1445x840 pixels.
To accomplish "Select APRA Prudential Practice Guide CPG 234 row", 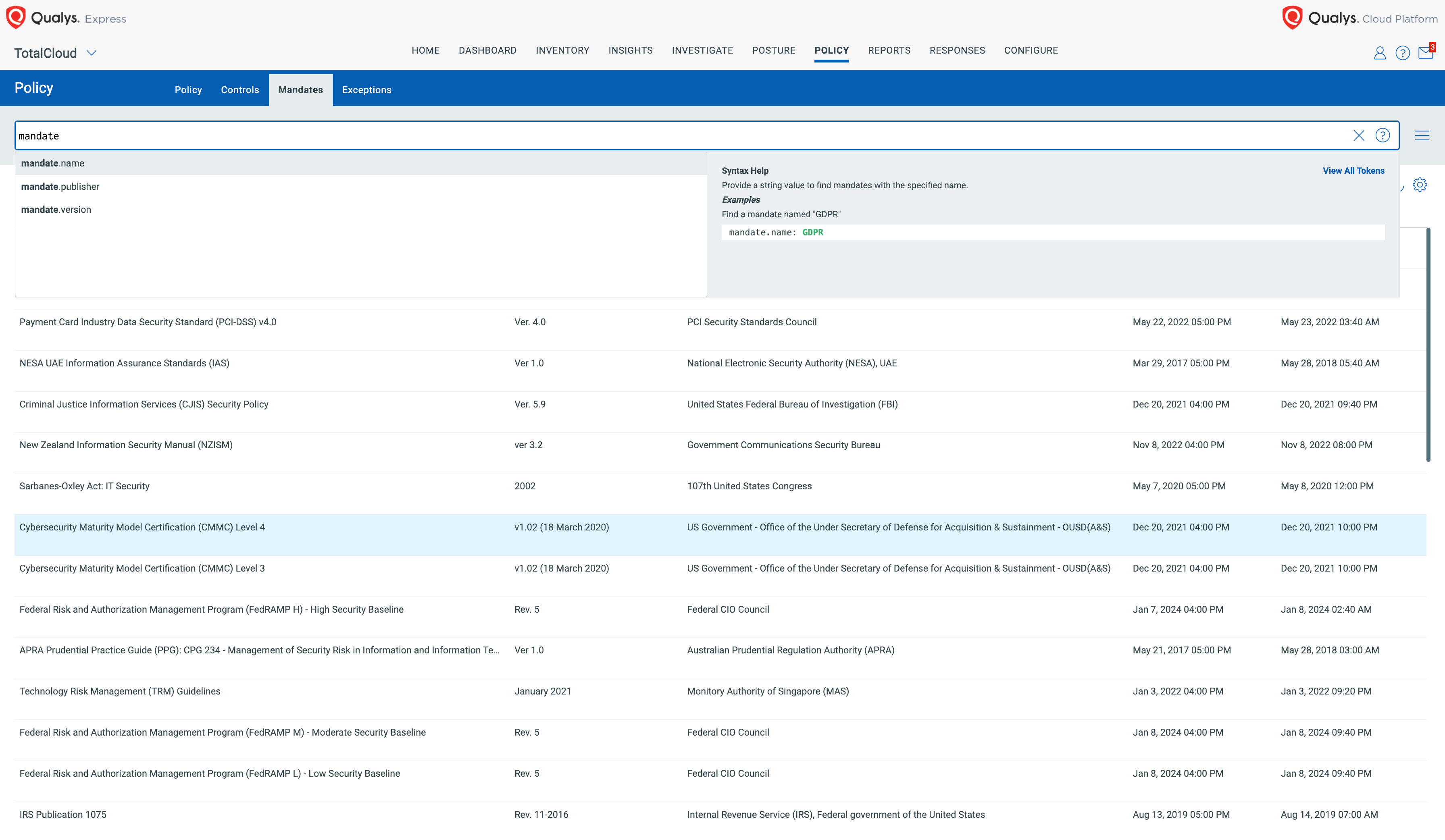I will click(x=720, y=658).
